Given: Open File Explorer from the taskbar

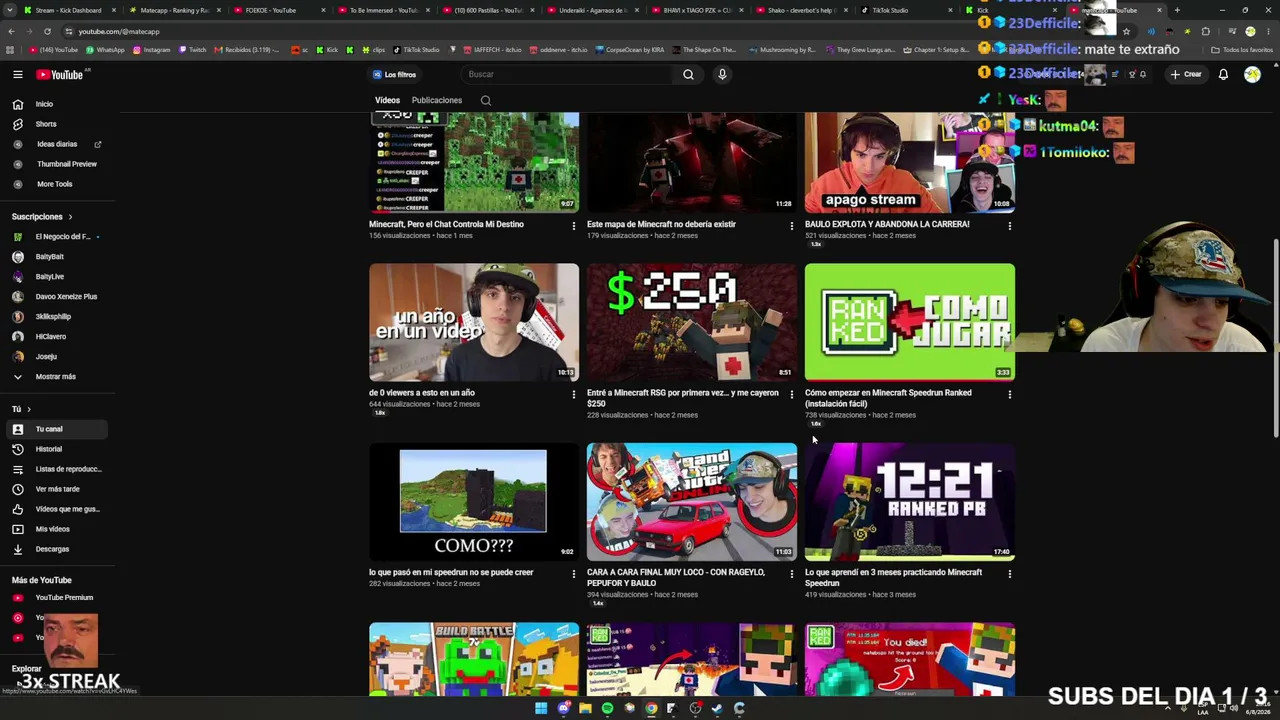Looking at the screenshot, I should 585,708.
